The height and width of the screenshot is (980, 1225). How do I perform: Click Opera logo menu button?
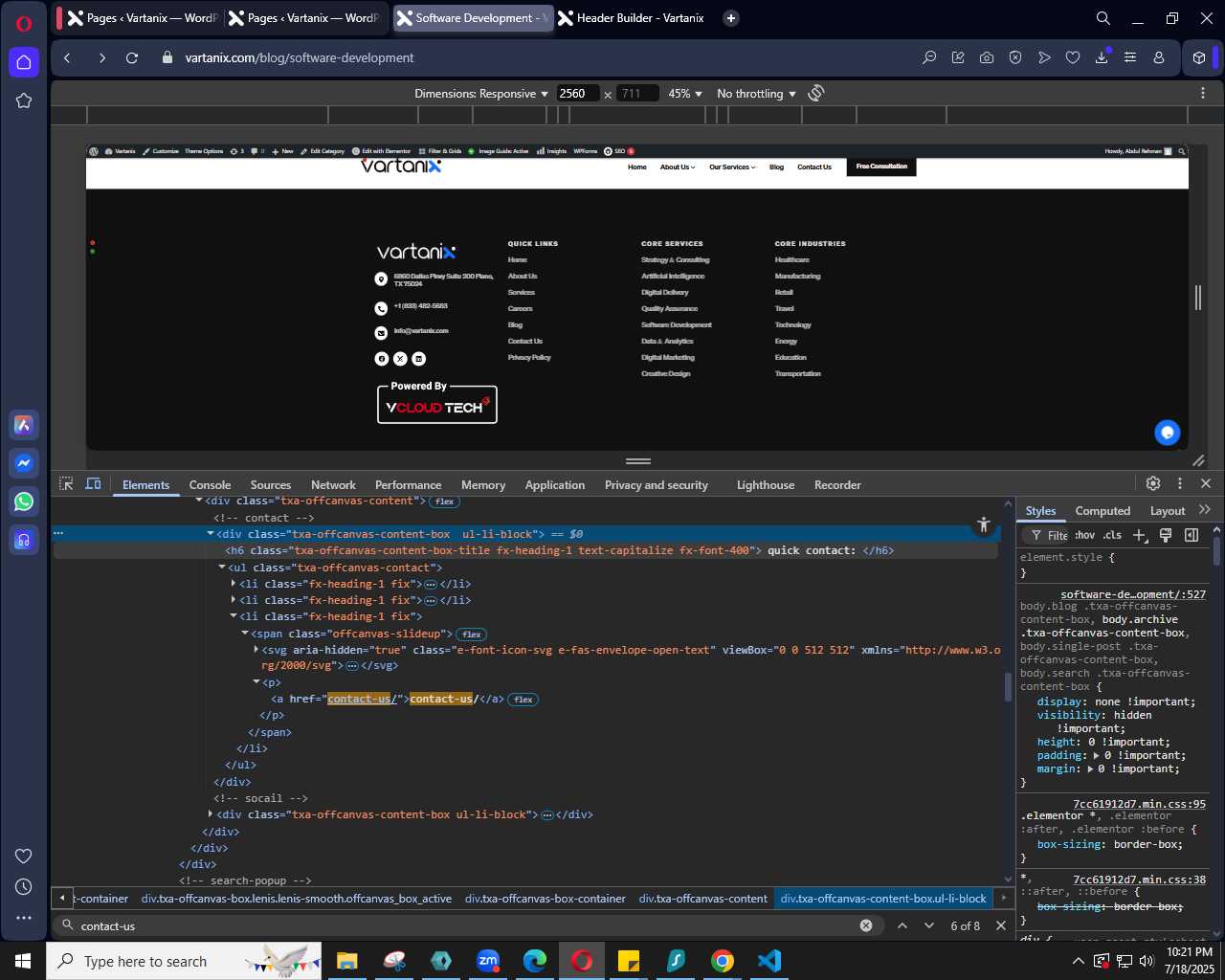24,23
